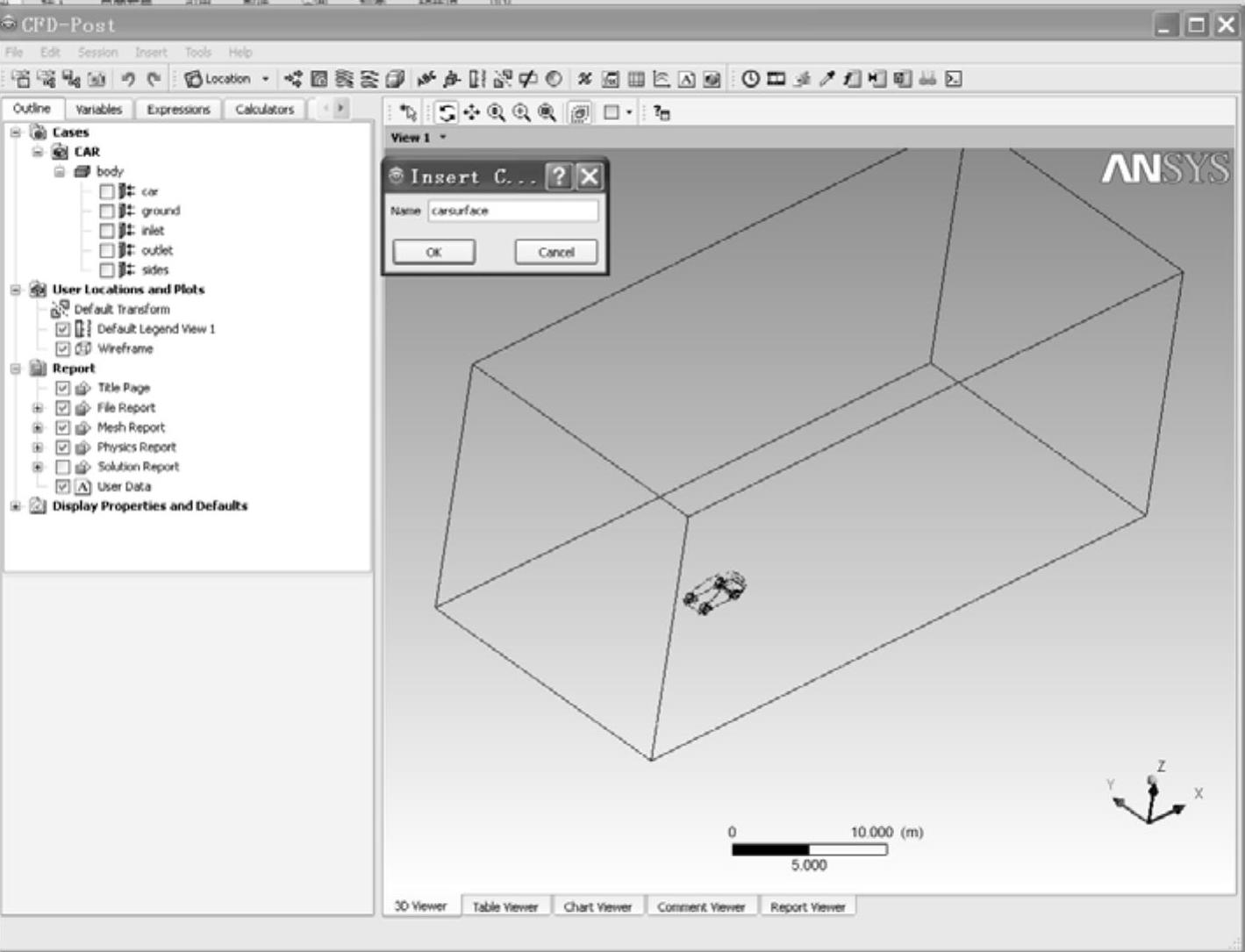
Task: Click the Insert dialog help button
Action: click(558, 176)
